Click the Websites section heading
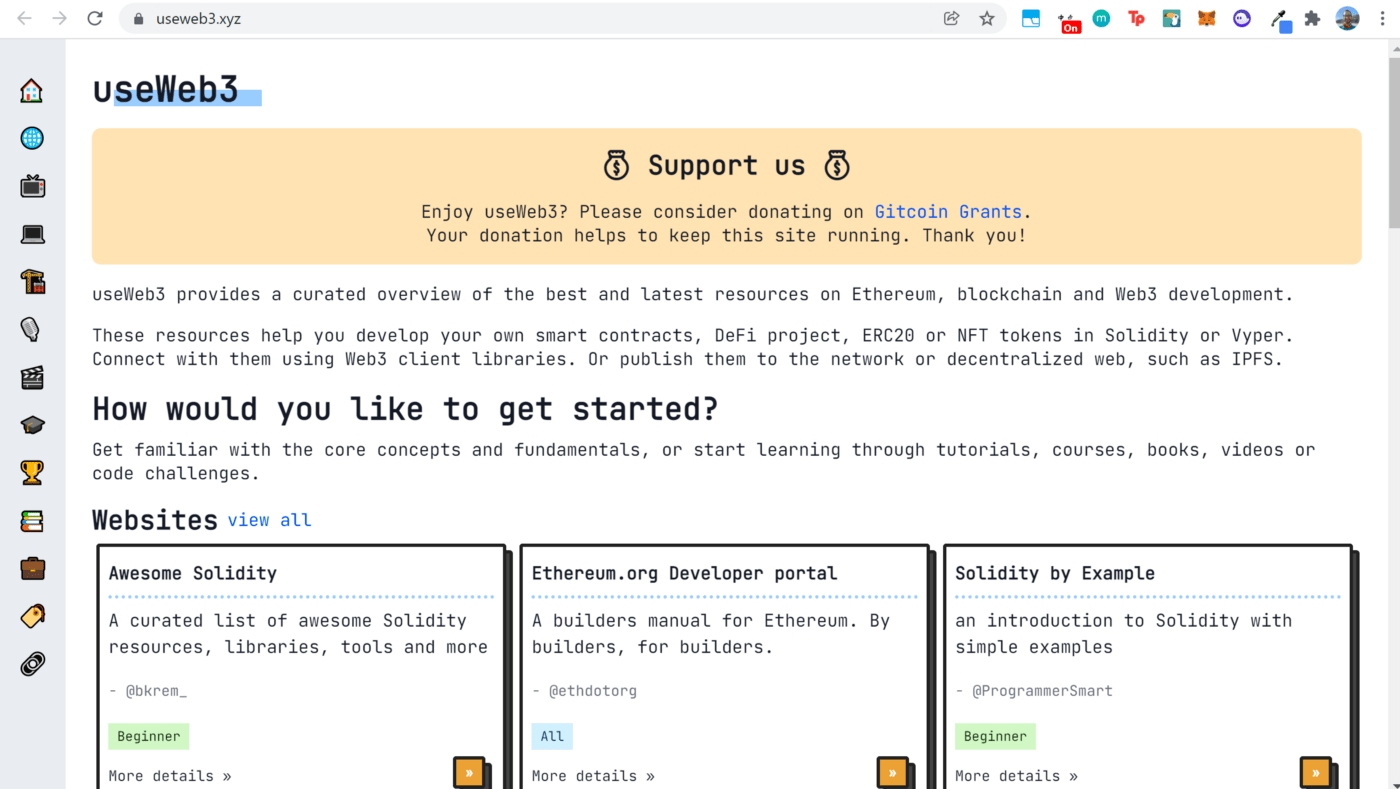The image size is (1400, 789). (x=155, y=520)
